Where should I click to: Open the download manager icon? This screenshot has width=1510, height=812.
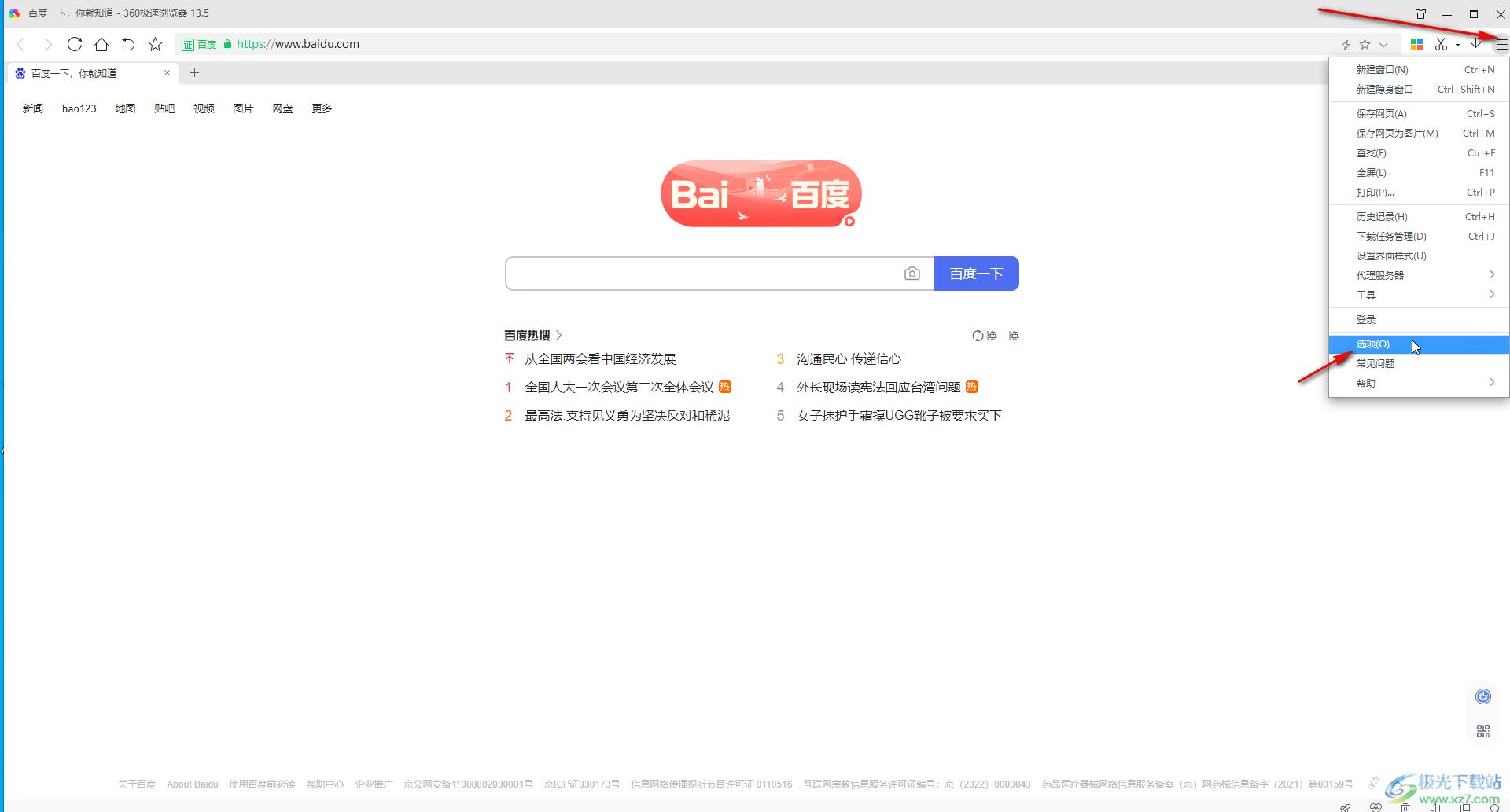(x=1475, y=44)
